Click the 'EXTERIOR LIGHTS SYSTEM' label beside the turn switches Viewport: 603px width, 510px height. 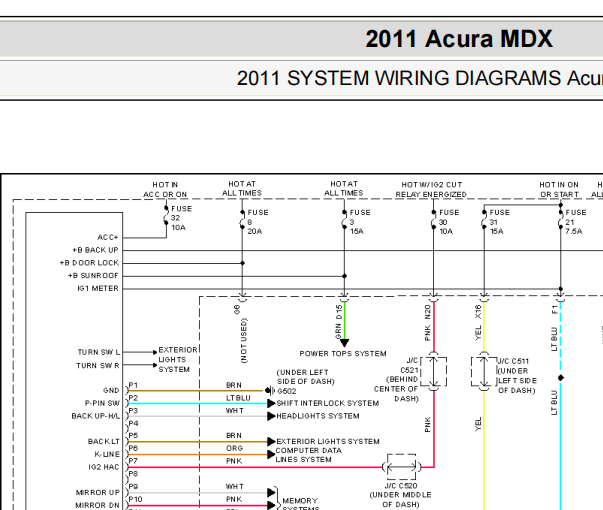[x=178, y=360]
